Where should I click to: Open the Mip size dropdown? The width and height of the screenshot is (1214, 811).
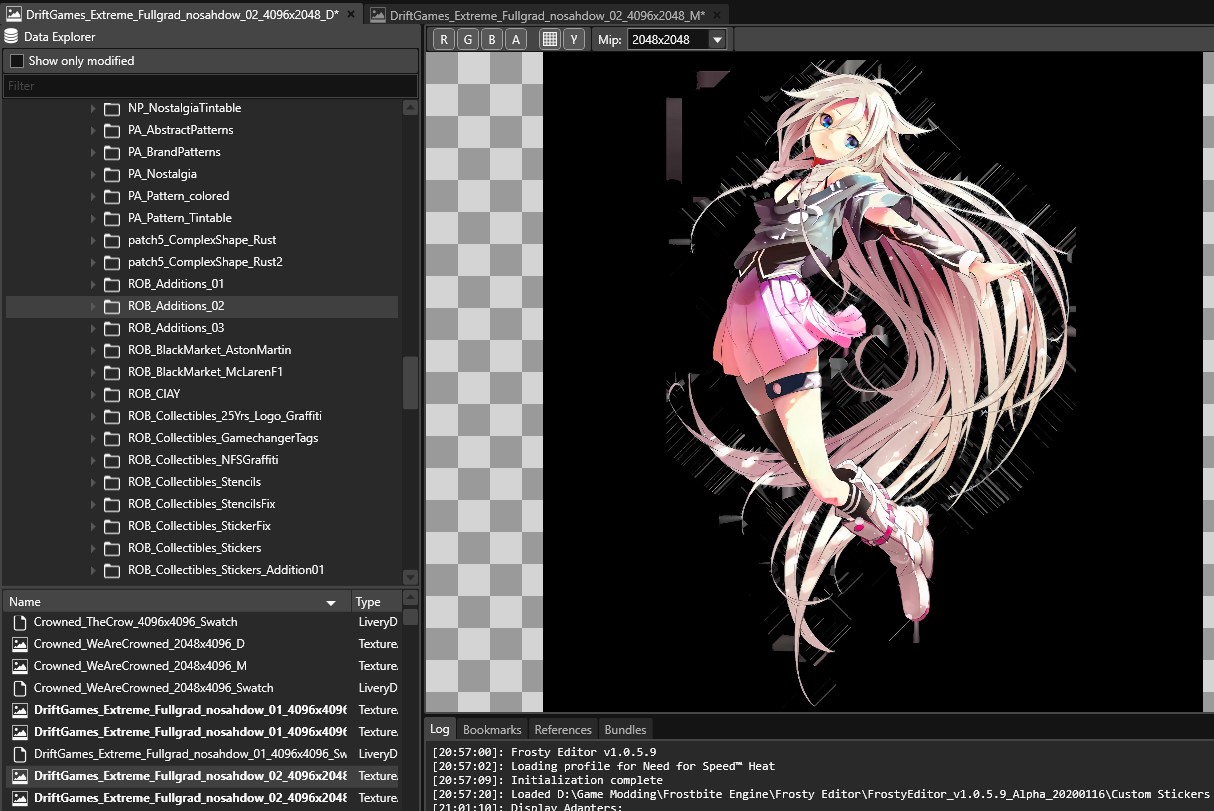[x=717, y=40]
